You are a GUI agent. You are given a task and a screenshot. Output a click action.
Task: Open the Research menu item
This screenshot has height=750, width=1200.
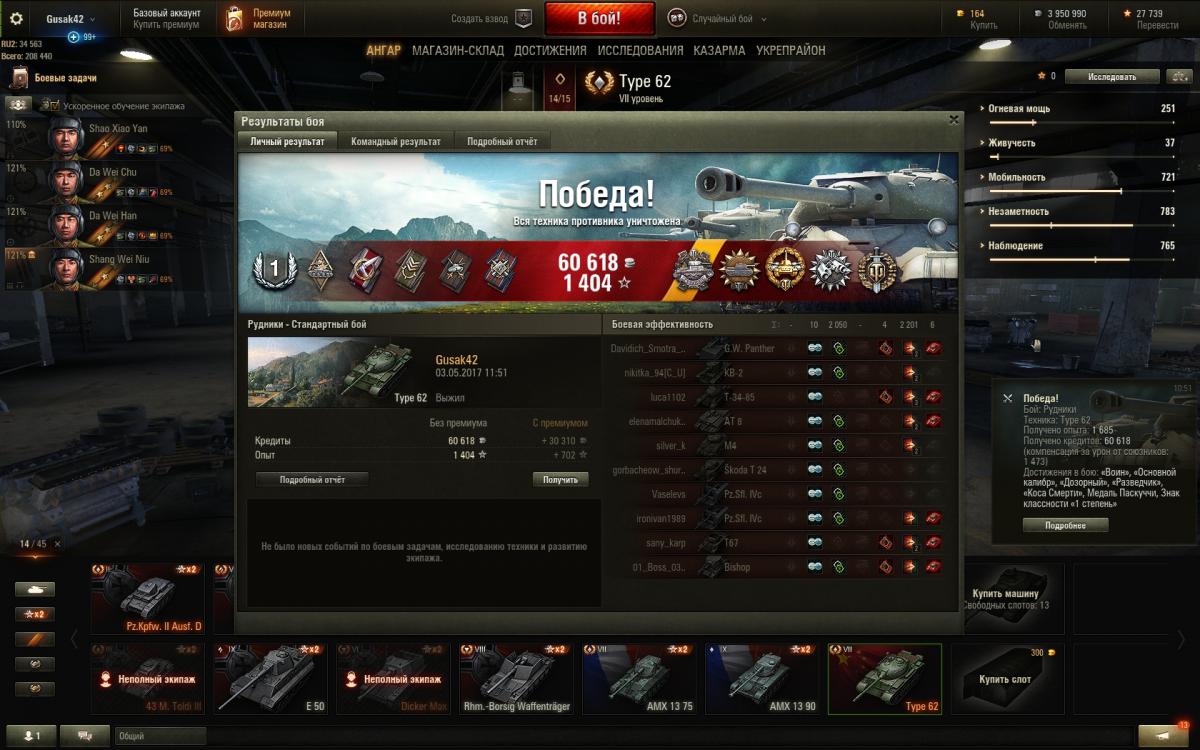click(641, 50)
